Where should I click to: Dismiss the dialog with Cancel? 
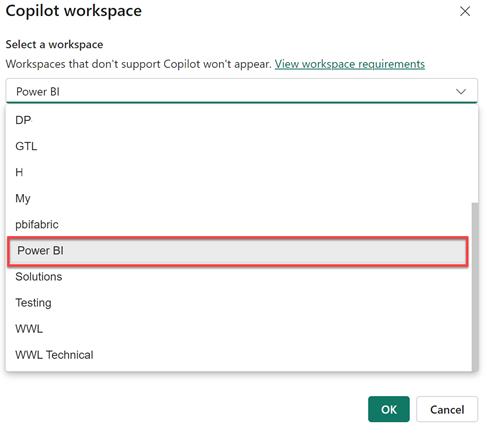(447, 409)
